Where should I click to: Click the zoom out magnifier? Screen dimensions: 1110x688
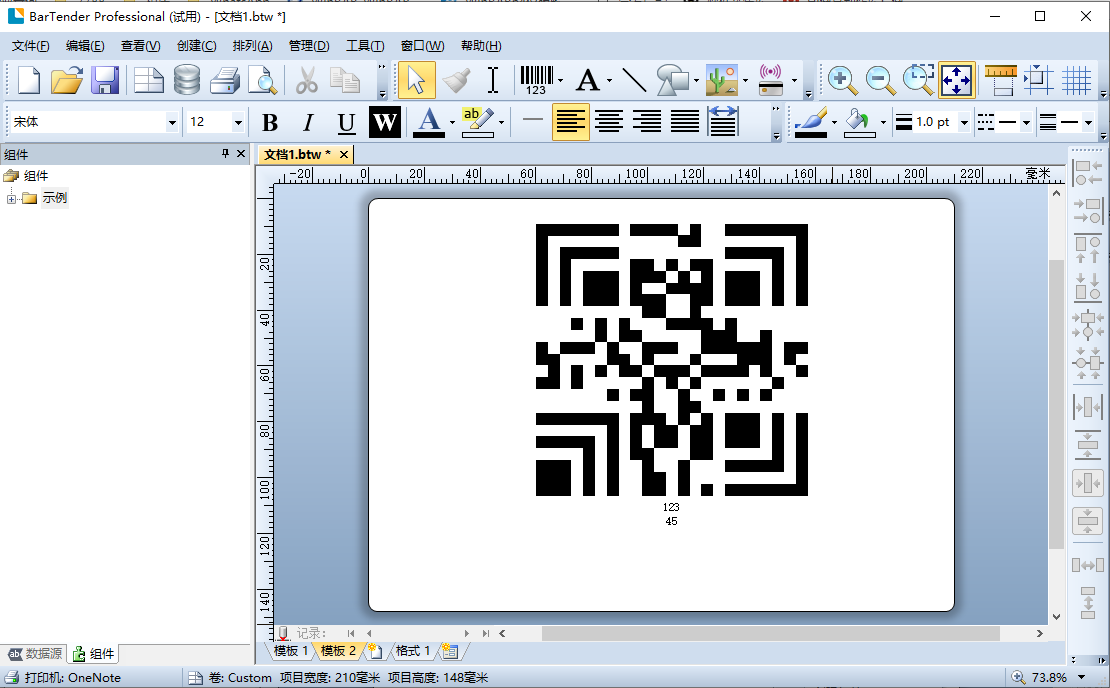point(881,79)
